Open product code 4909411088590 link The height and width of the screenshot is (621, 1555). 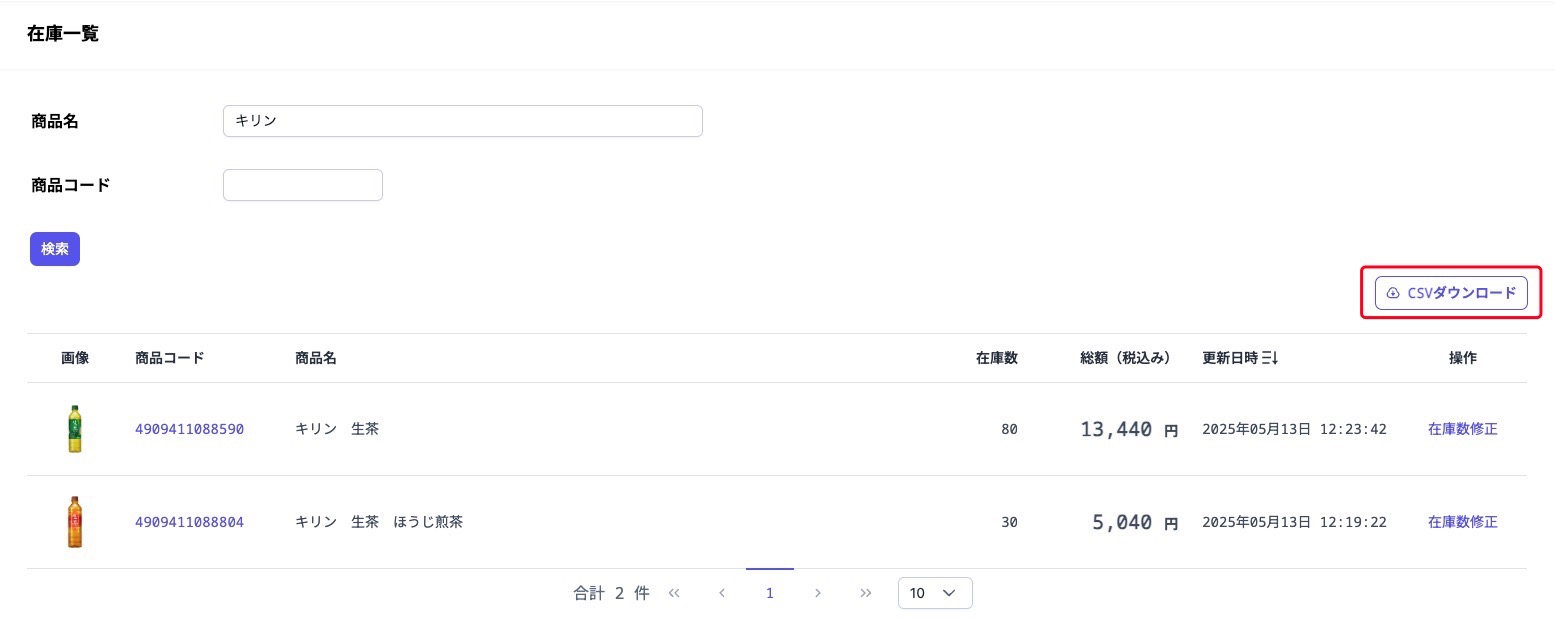[189, 429]
